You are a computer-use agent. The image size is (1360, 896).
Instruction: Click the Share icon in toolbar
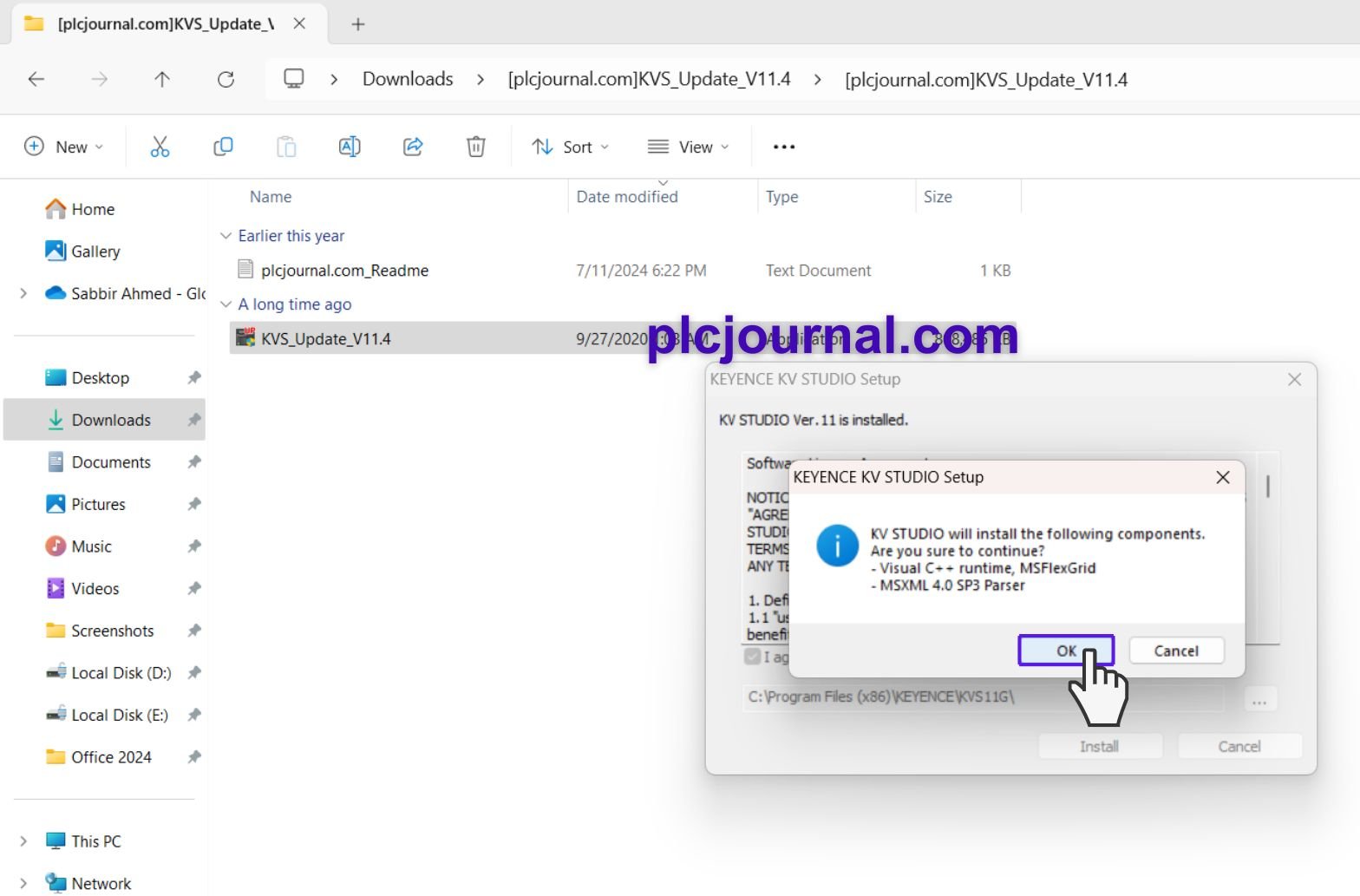point(413,147)
